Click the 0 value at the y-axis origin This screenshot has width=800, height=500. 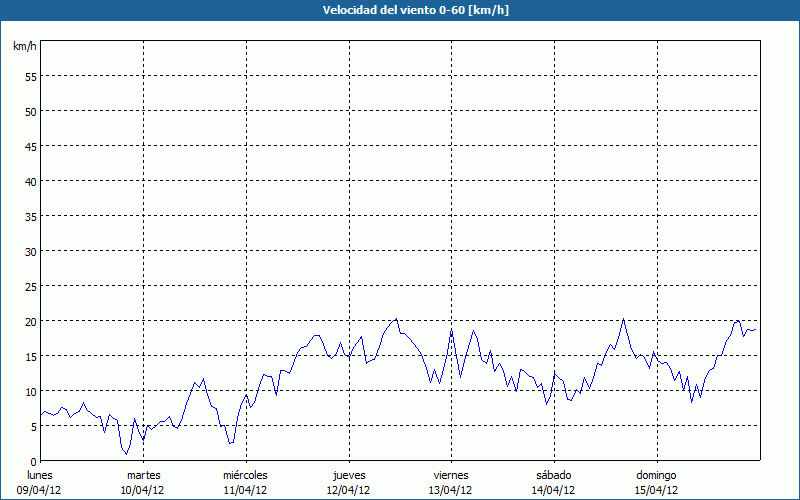click(33, 461)
